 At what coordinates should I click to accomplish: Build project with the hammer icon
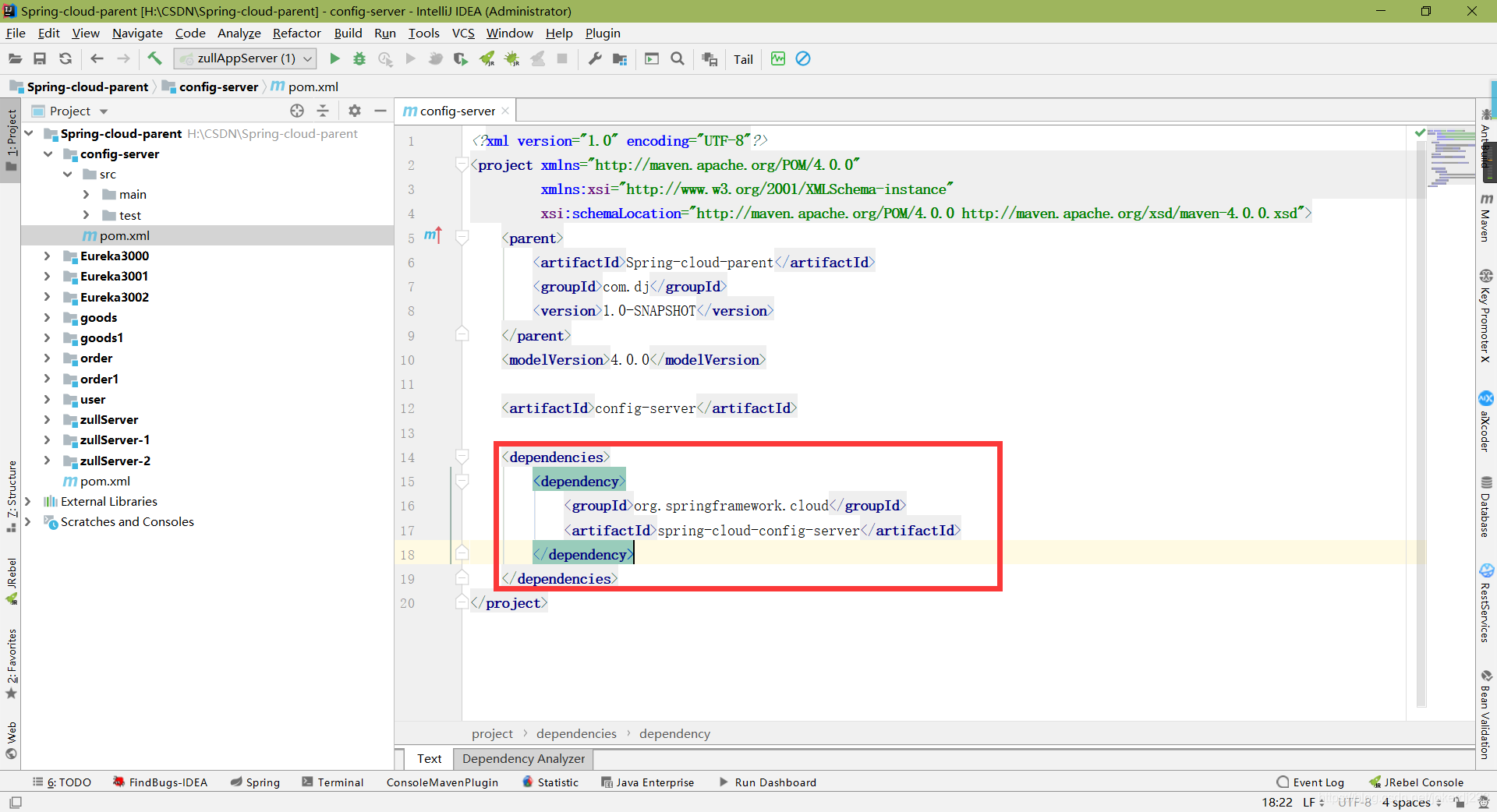tap(154, 58)
